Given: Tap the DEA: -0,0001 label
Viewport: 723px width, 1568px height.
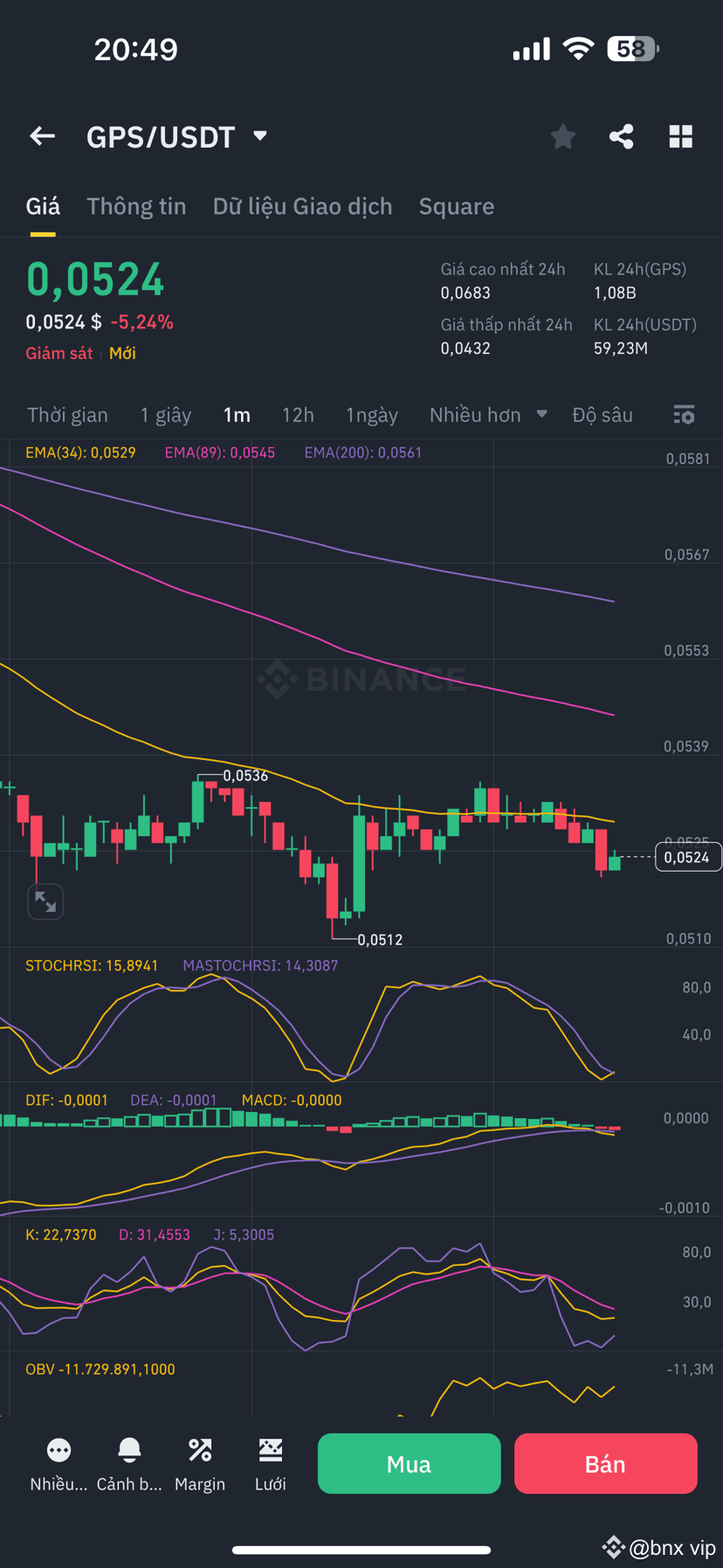Looking at the screenshot, I should 173,1100.
